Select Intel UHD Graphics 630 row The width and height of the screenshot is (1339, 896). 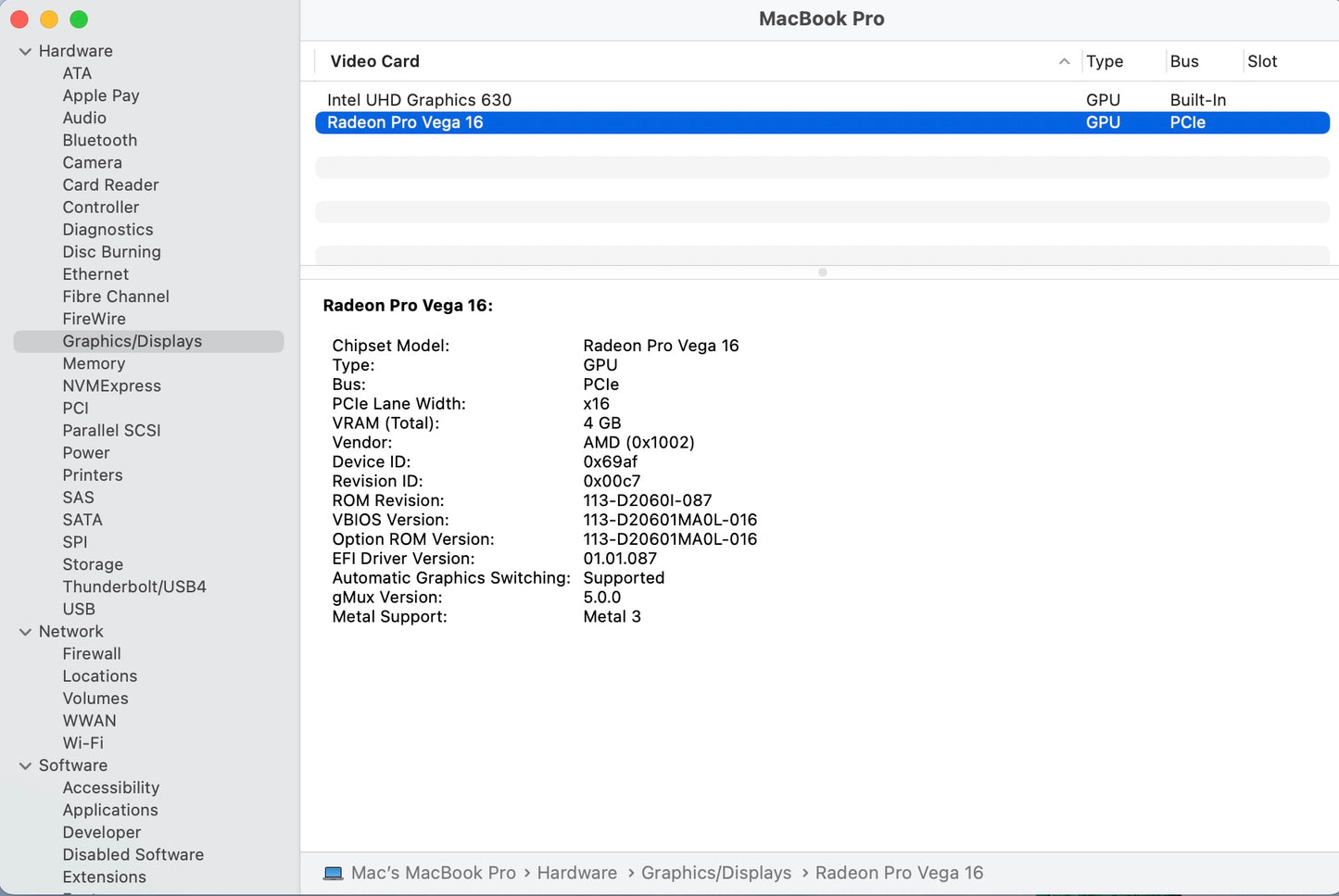tap(419, 100)
